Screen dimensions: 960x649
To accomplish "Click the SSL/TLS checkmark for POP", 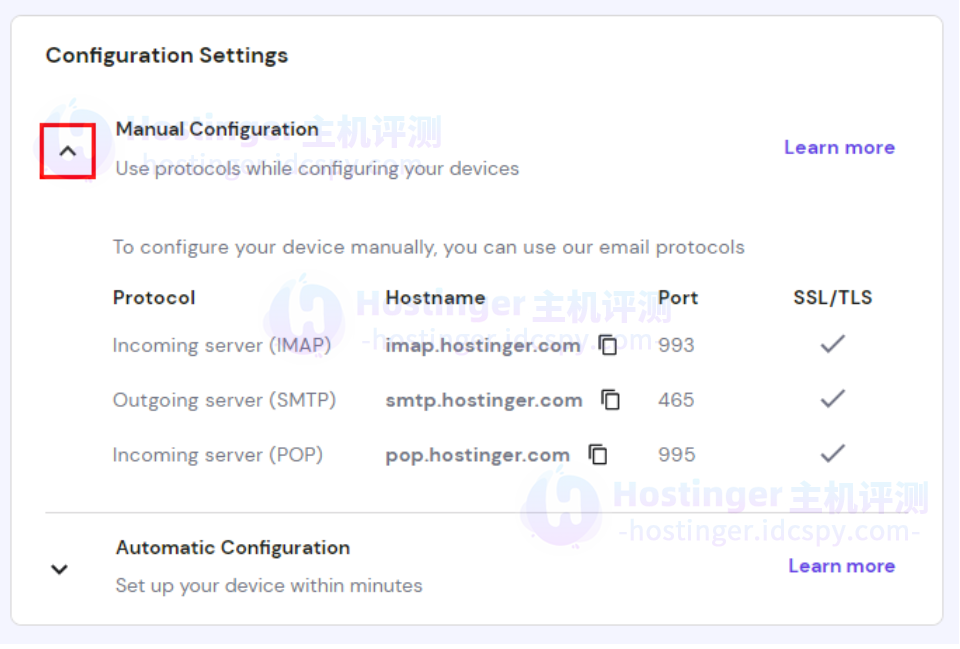I will tap(832, 454).
